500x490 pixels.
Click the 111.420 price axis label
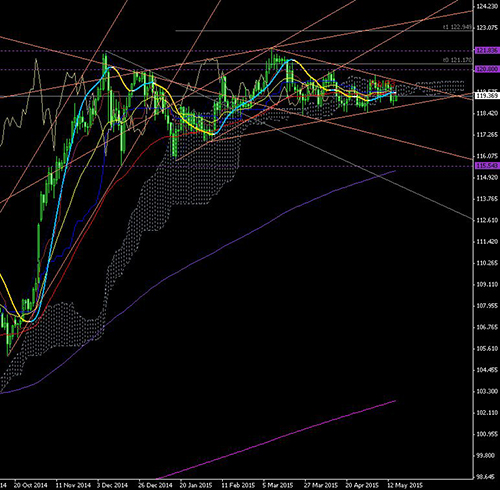(x=487, y=242)
